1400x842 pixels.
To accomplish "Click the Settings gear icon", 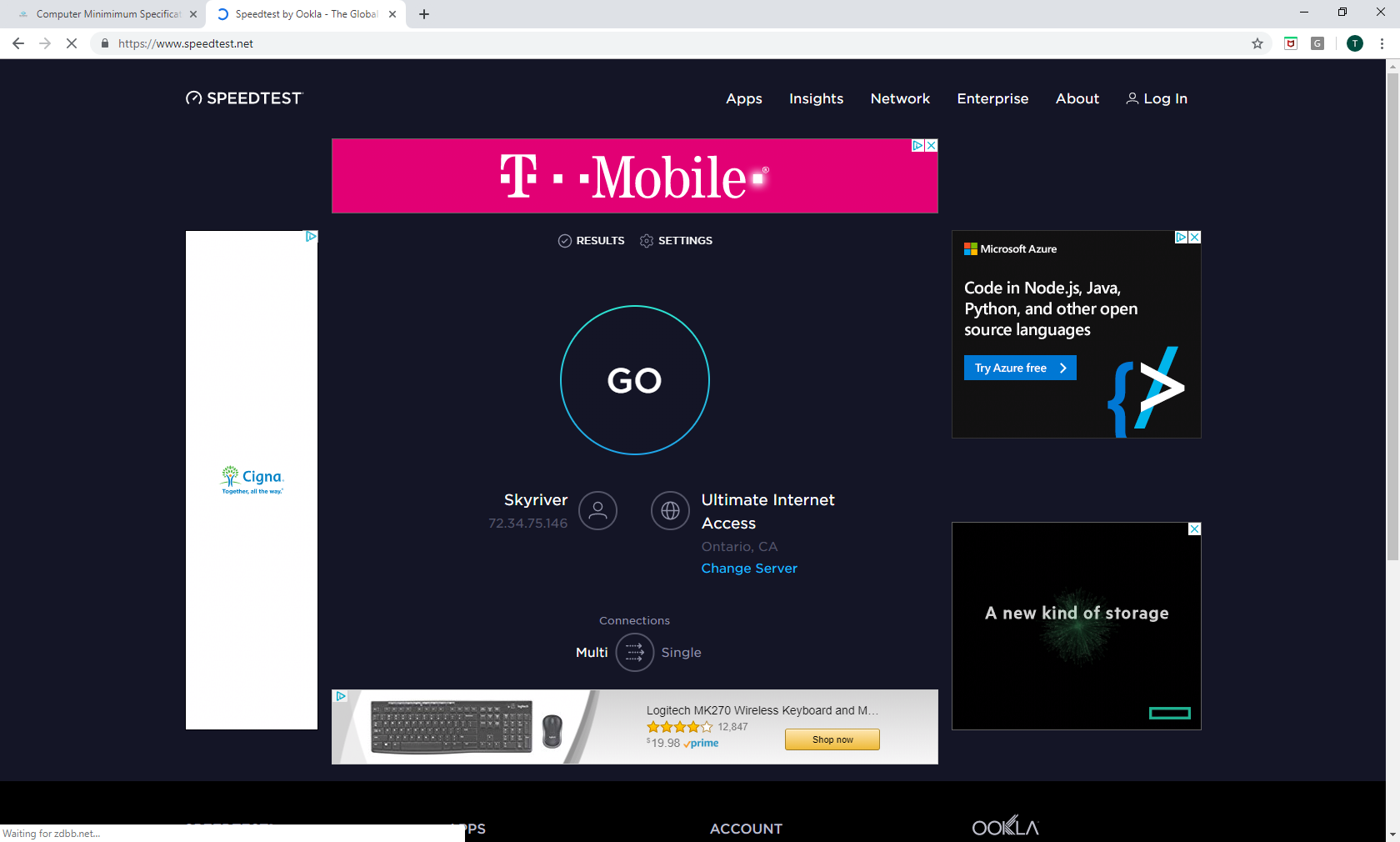I will pyautogui.click(x=647, y=241).
